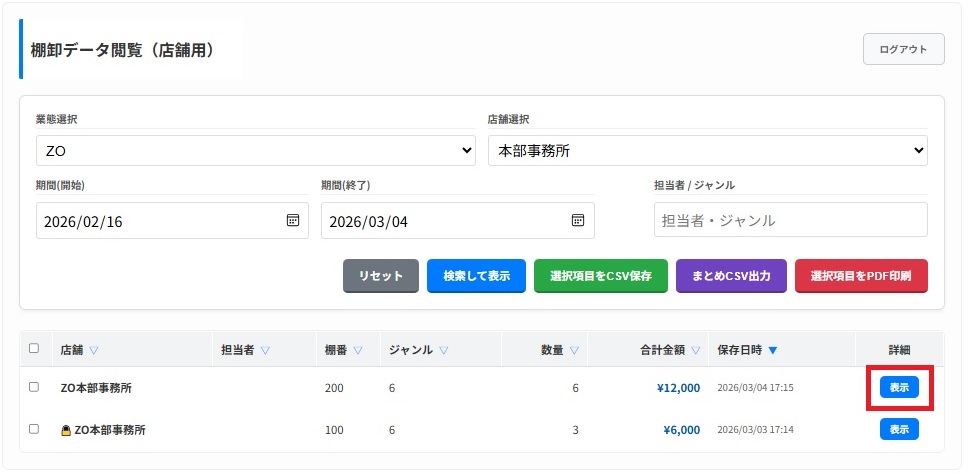Click sort arrow icon beside 棚番 column

tap(358, 350)
